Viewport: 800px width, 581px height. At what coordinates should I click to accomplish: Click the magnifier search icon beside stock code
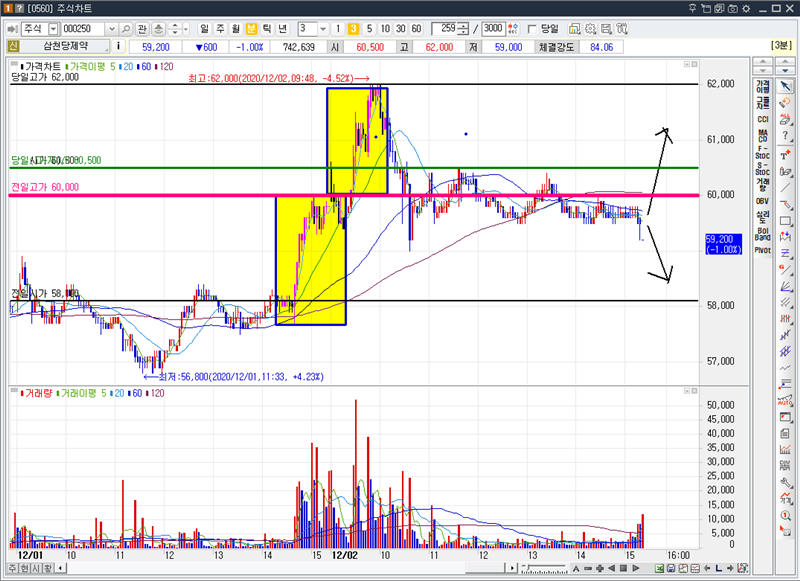tap(126, 29)
